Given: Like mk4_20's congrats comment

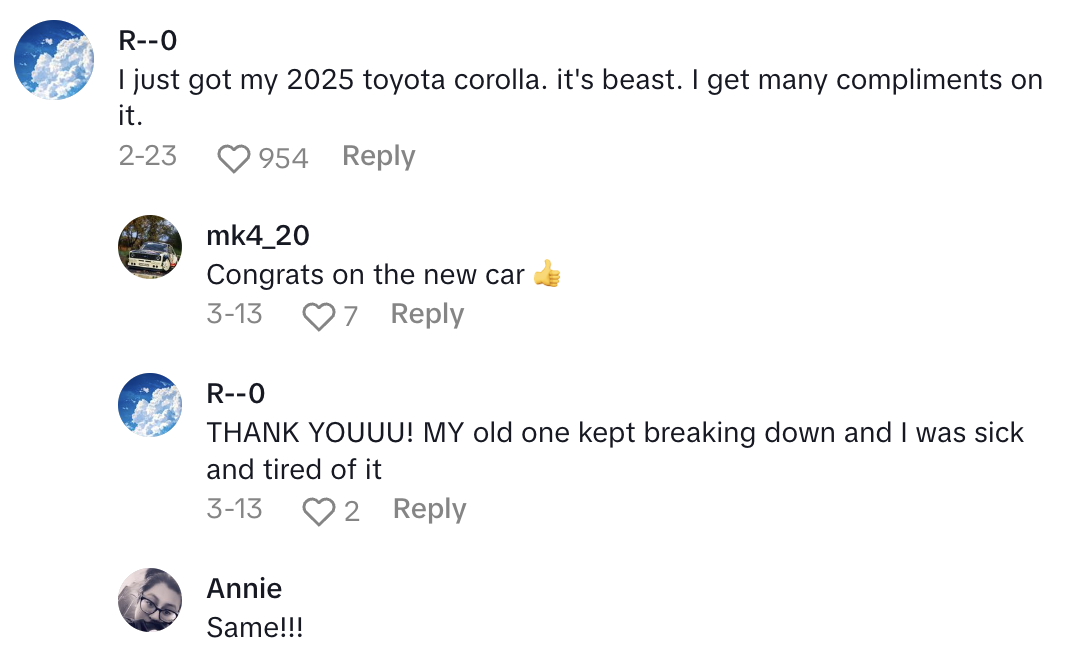Looking at the screenshot, I should 318,316.
